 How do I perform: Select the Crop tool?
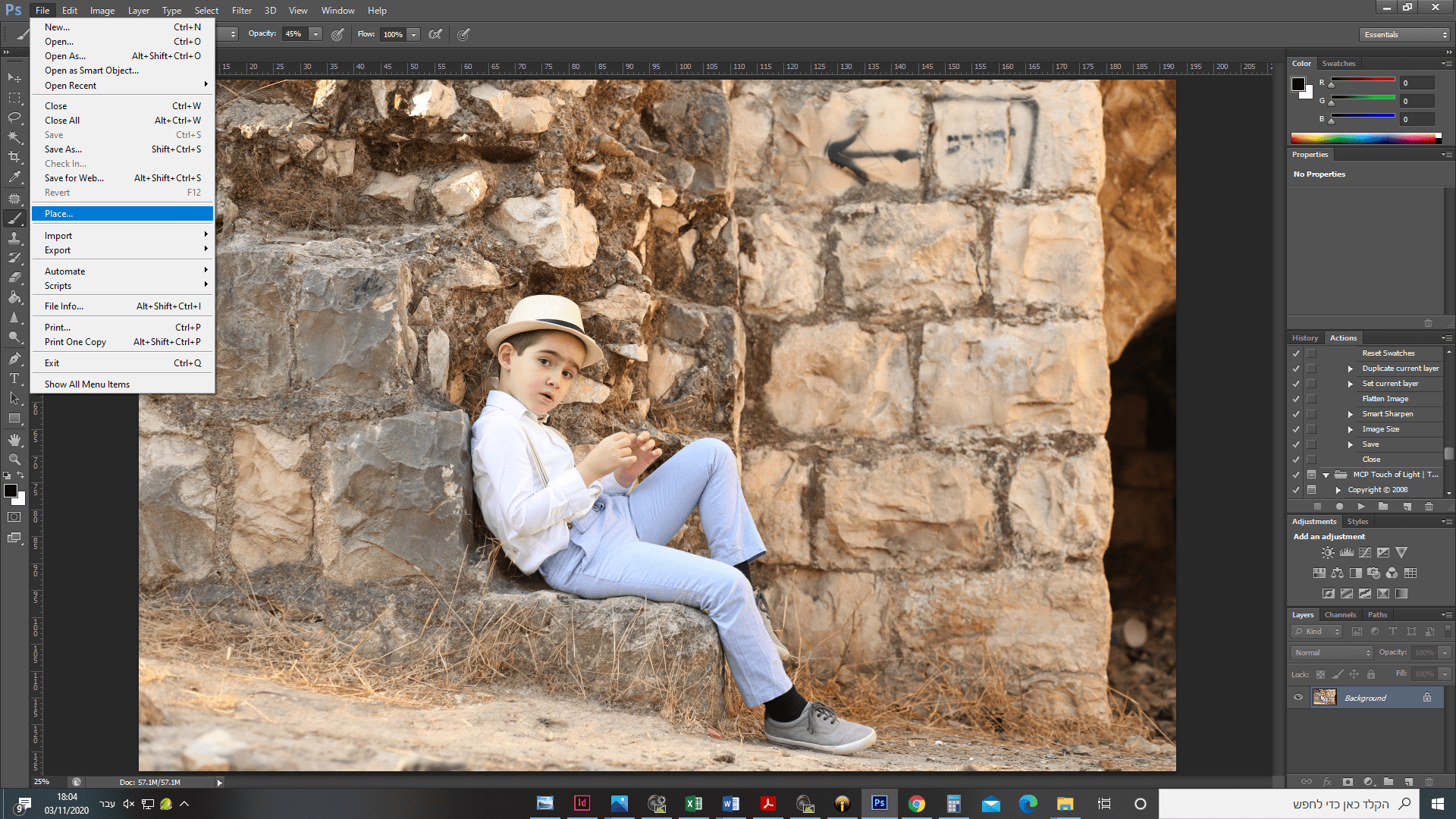(14, 157)
